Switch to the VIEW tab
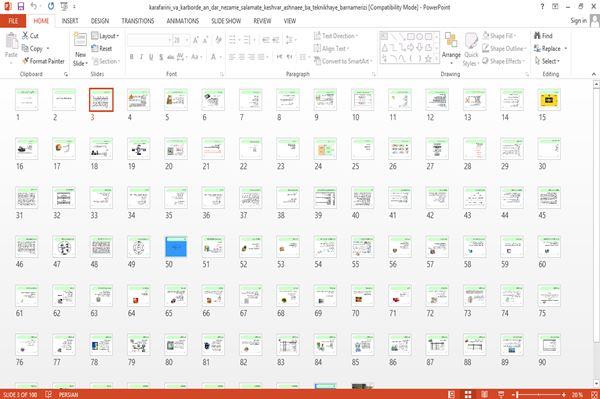Viewport: 600px width, 399px height. pyautogui.click(x=290, y=21)
